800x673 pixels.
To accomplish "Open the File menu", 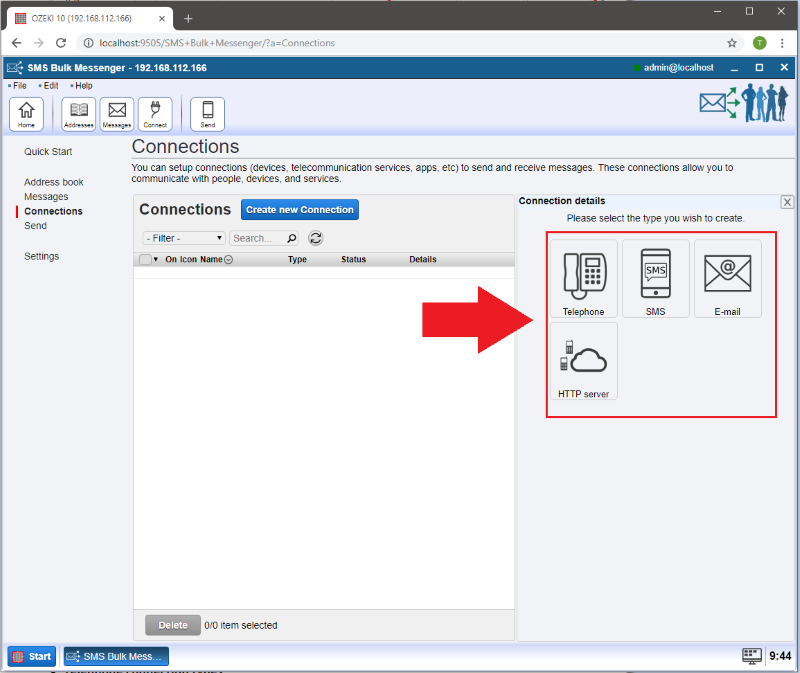I will [x=19, y=86].
